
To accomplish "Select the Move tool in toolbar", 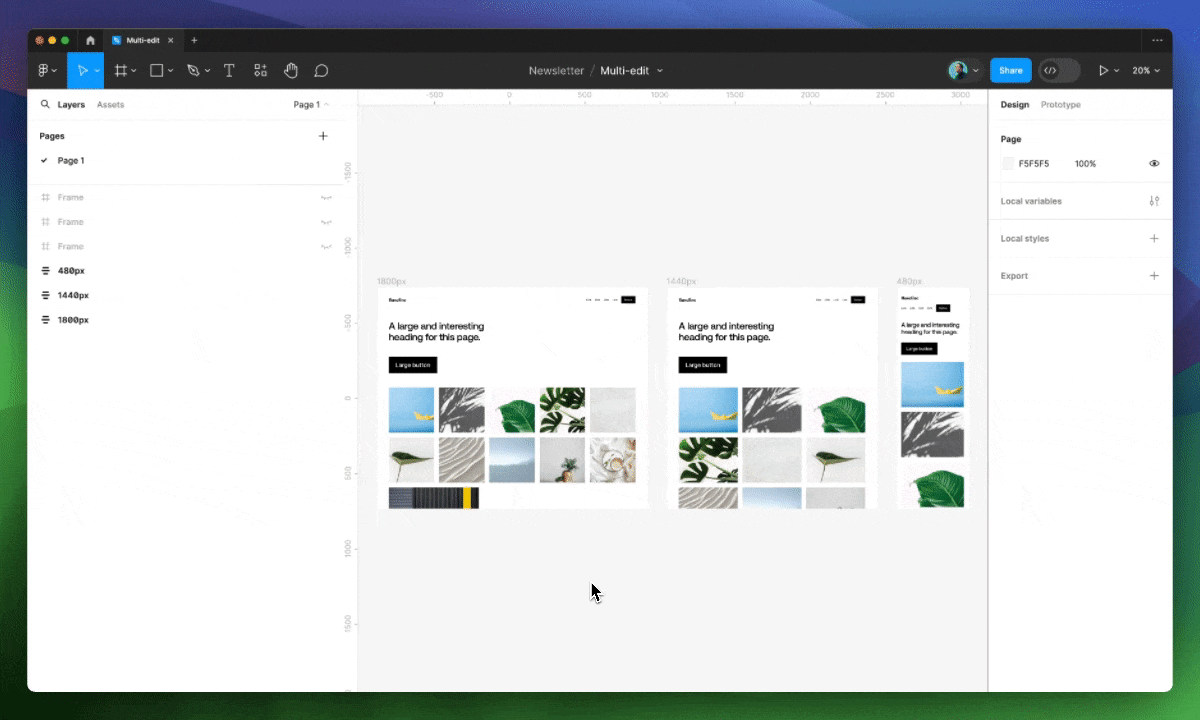I will pyautogui.click(x=82, y=71).
